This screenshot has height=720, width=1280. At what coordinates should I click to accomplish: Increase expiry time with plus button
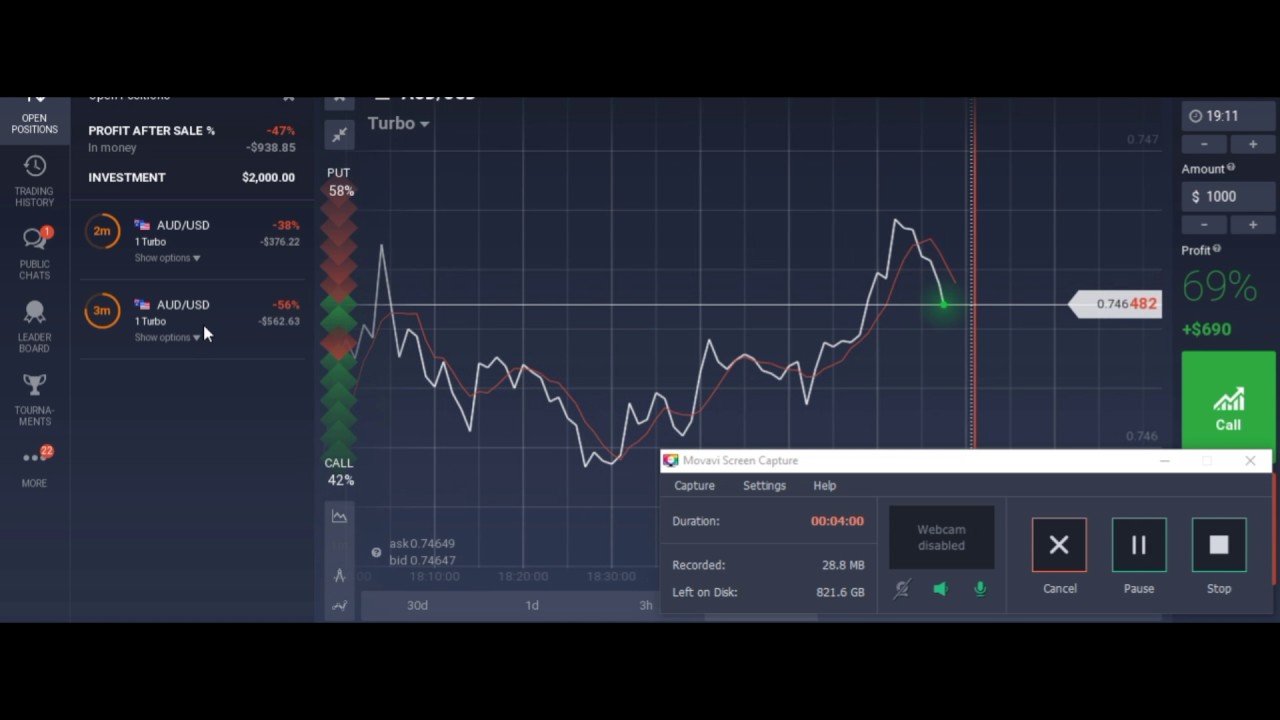pos(1252,144)
